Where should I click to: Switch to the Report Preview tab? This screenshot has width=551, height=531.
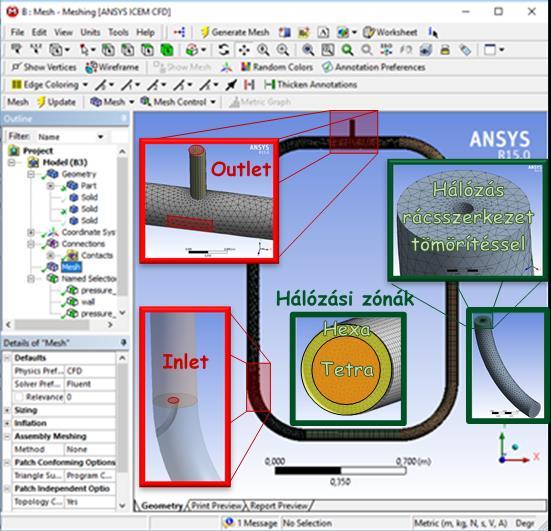click(278, 506)
